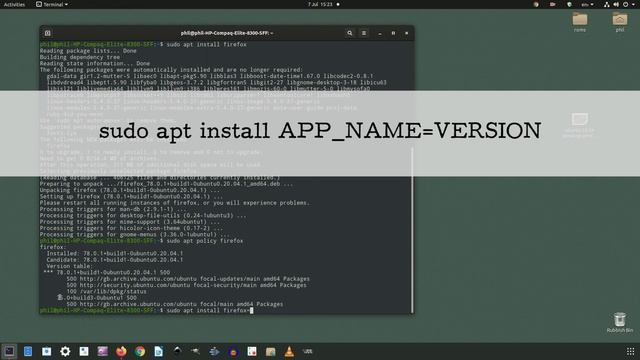Click the 'Please restart all running instances' line

175,203
